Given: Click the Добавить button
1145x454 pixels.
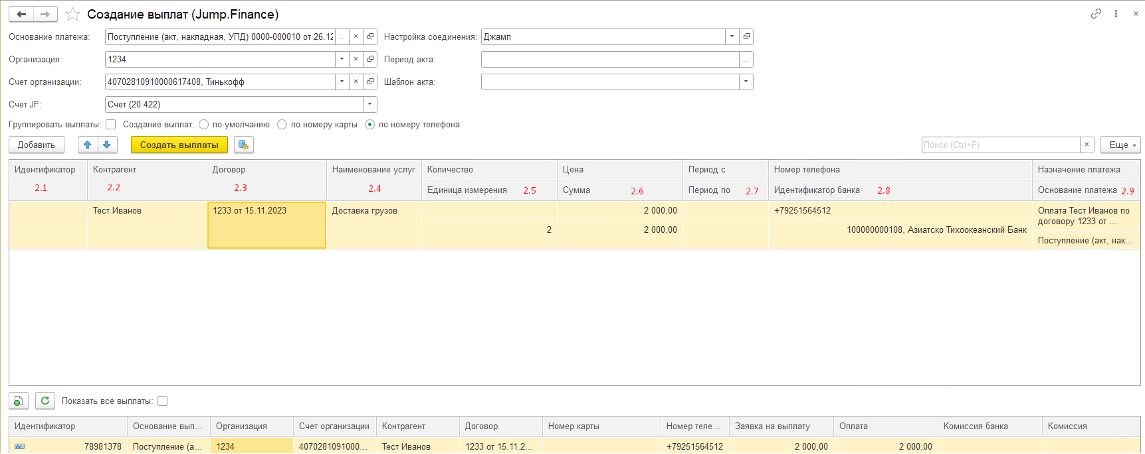Looking at the screenshot, I should pyautogui.click(x=36, y=145).
